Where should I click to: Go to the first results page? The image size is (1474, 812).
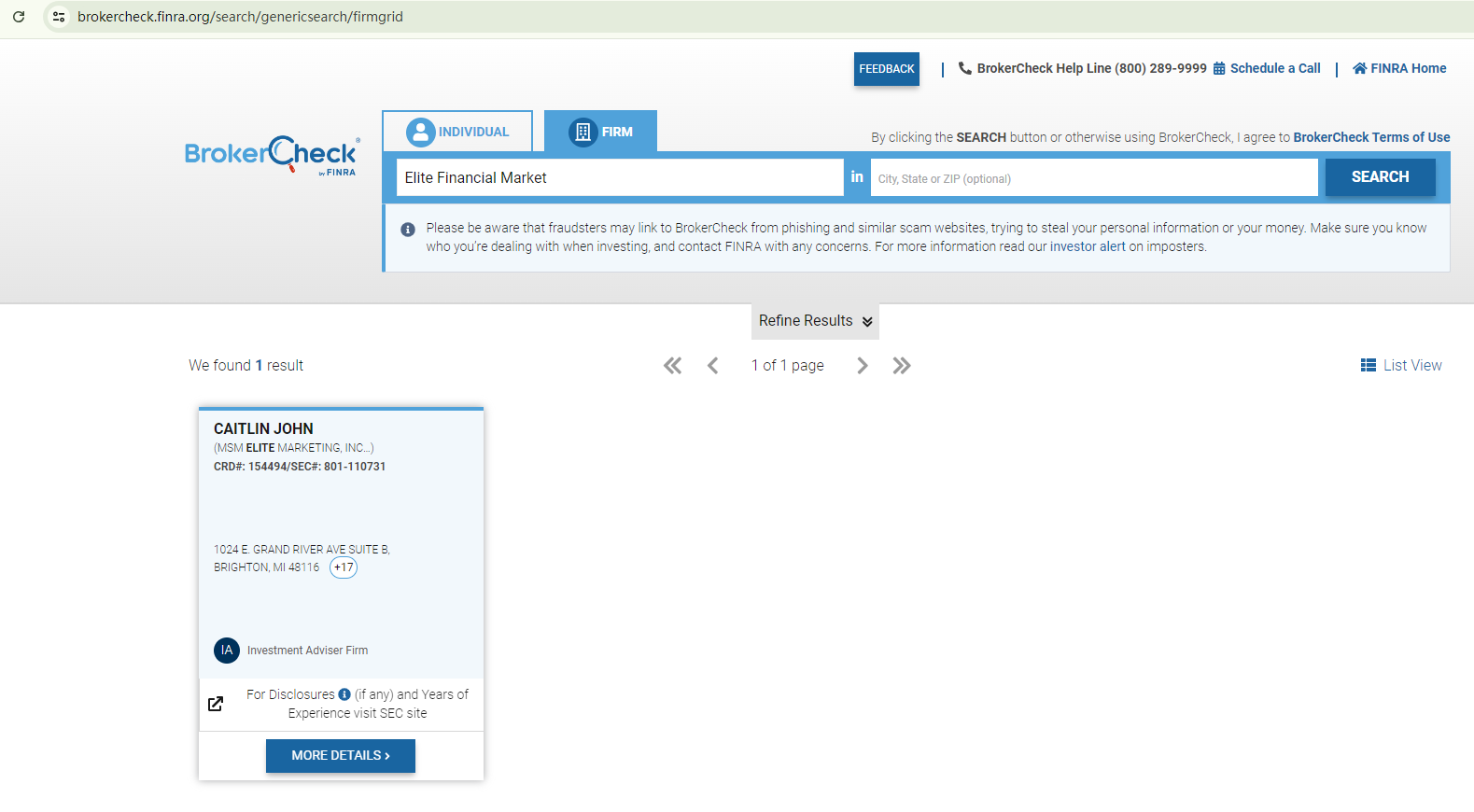pos(672,366)
